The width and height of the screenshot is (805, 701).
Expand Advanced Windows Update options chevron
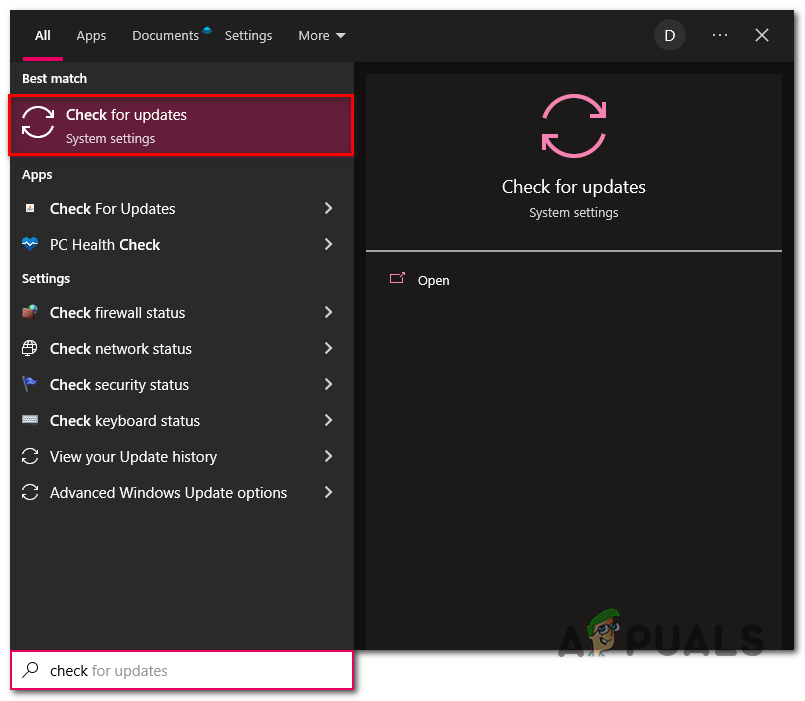tap(329, 491)
